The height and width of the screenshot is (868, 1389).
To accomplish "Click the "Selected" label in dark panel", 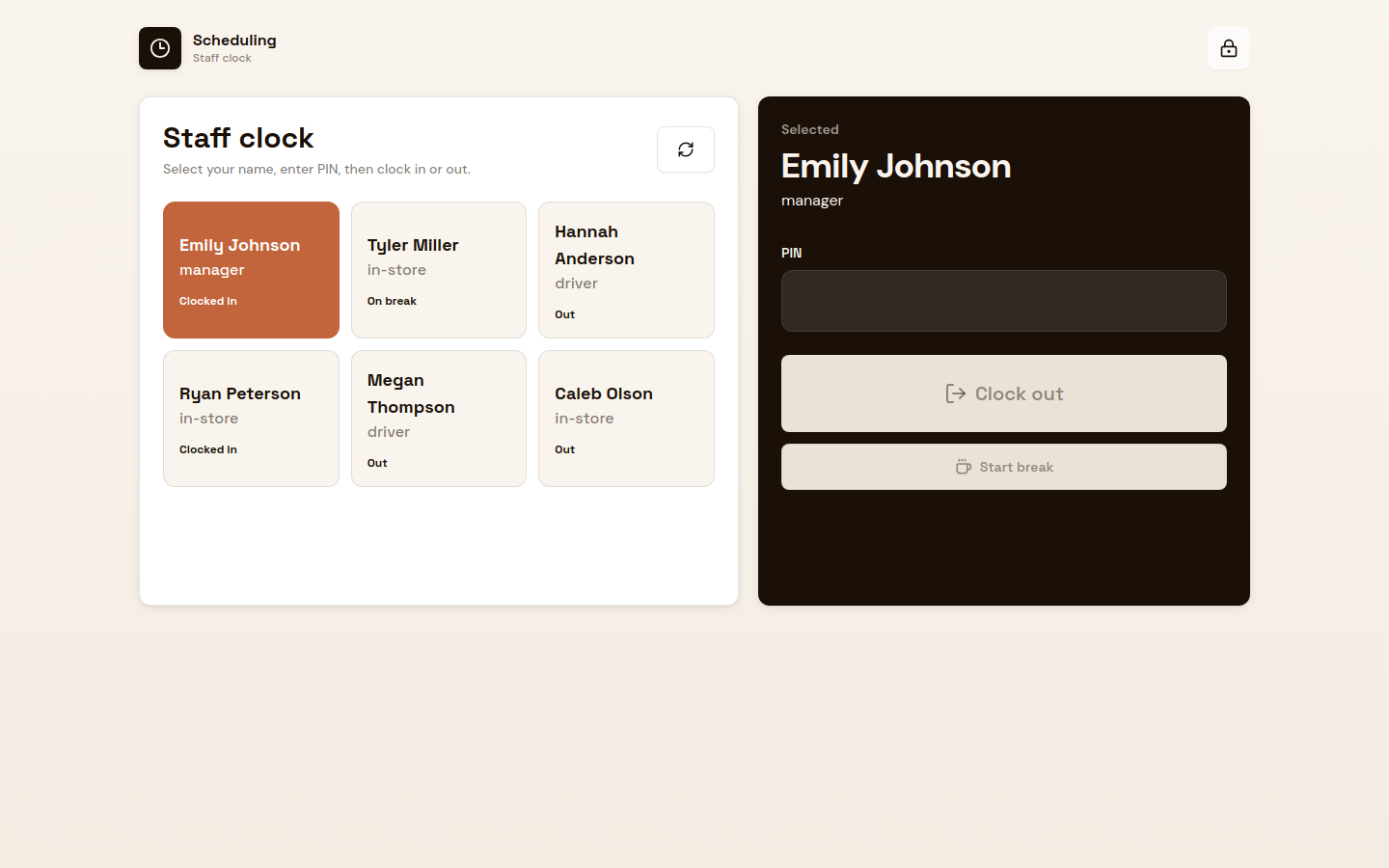I will [x=810, y=129].
